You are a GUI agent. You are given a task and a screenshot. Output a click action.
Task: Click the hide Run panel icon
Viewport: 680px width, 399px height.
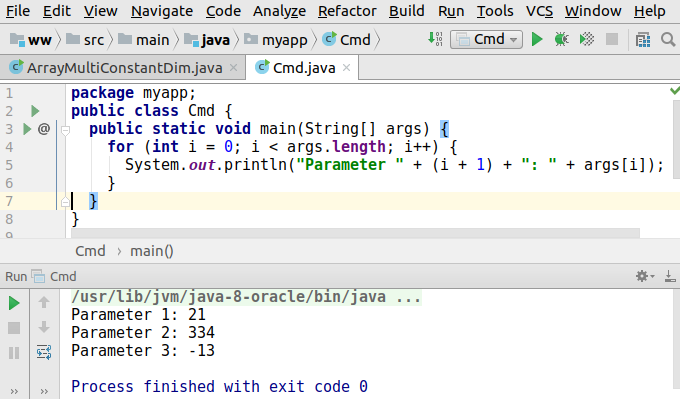tap(670, 276)
